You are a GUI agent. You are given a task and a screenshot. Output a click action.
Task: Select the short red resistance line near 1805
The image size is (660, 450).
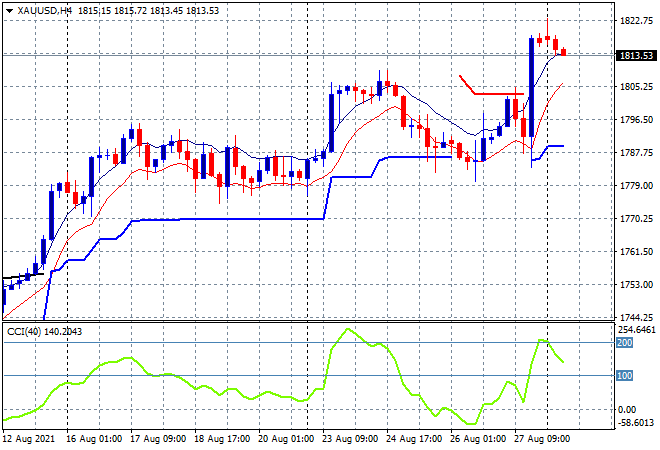tap(499, 93)
